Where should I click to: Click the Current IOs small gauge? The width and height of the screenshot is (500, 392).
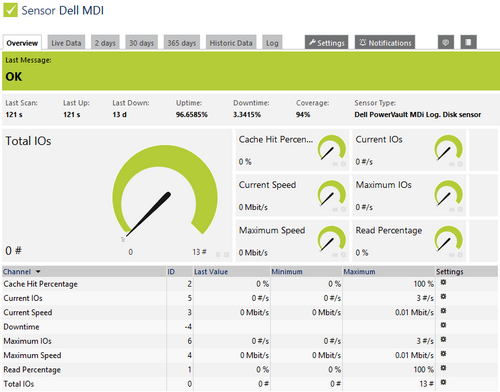[x=449, y=148]
